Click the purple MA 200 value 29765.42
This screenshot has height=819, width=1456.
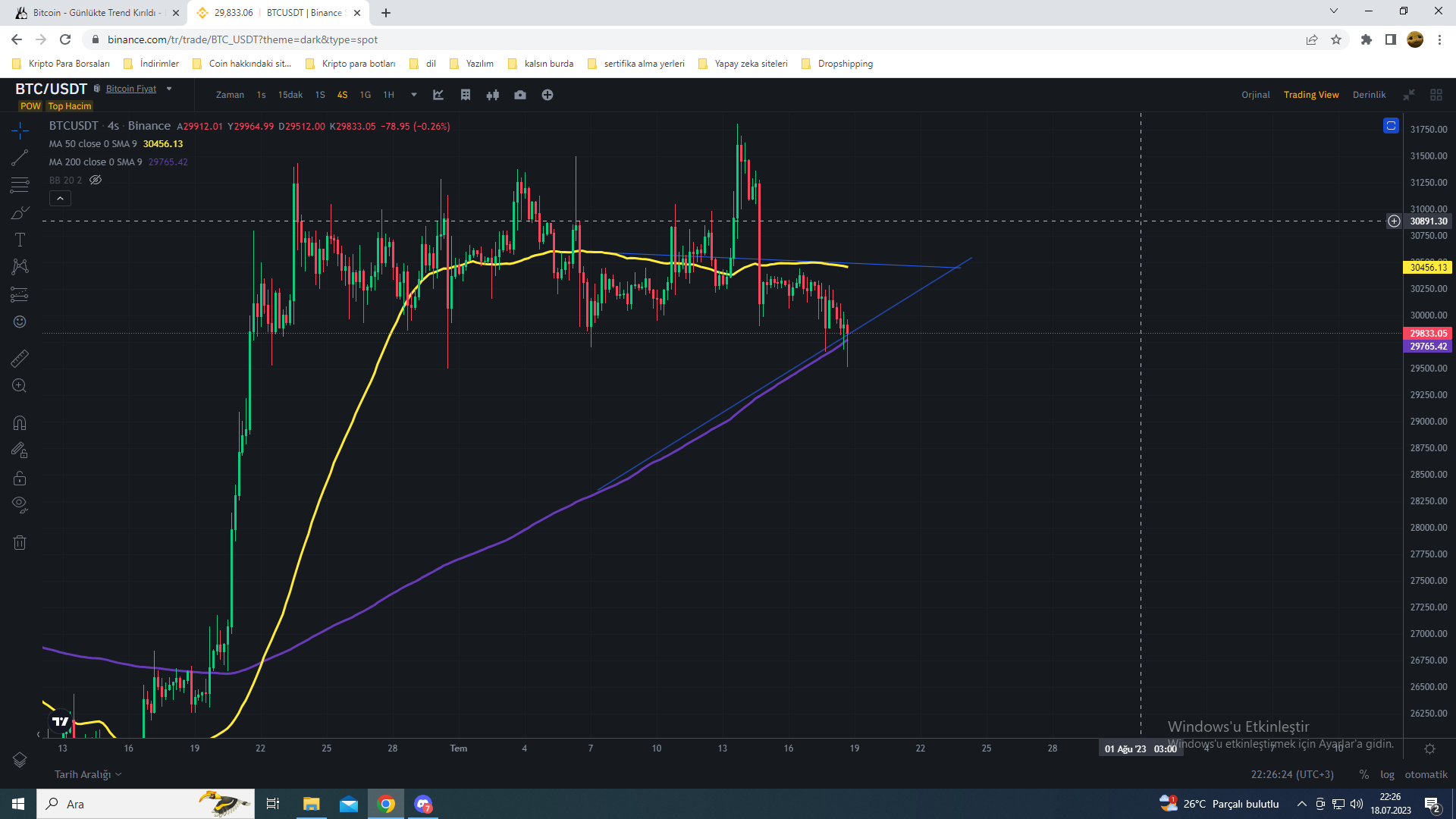coord(168,162)
